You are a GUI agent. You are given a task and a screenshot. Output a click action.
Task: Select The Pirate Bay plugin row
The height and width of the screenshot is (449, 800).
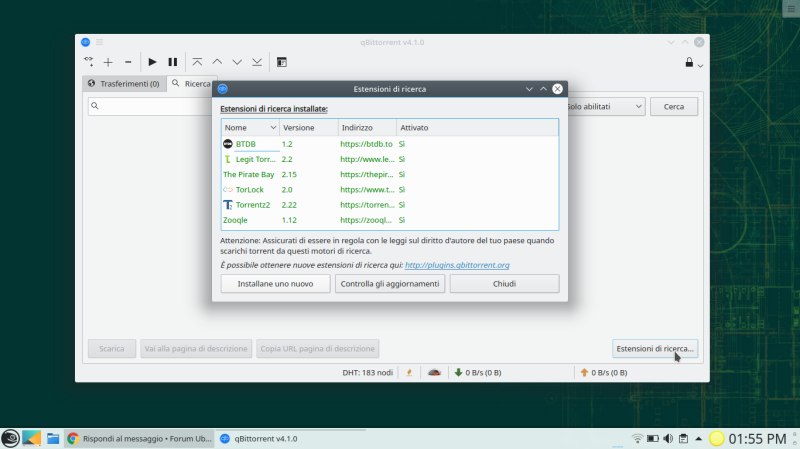coord(390,174)
